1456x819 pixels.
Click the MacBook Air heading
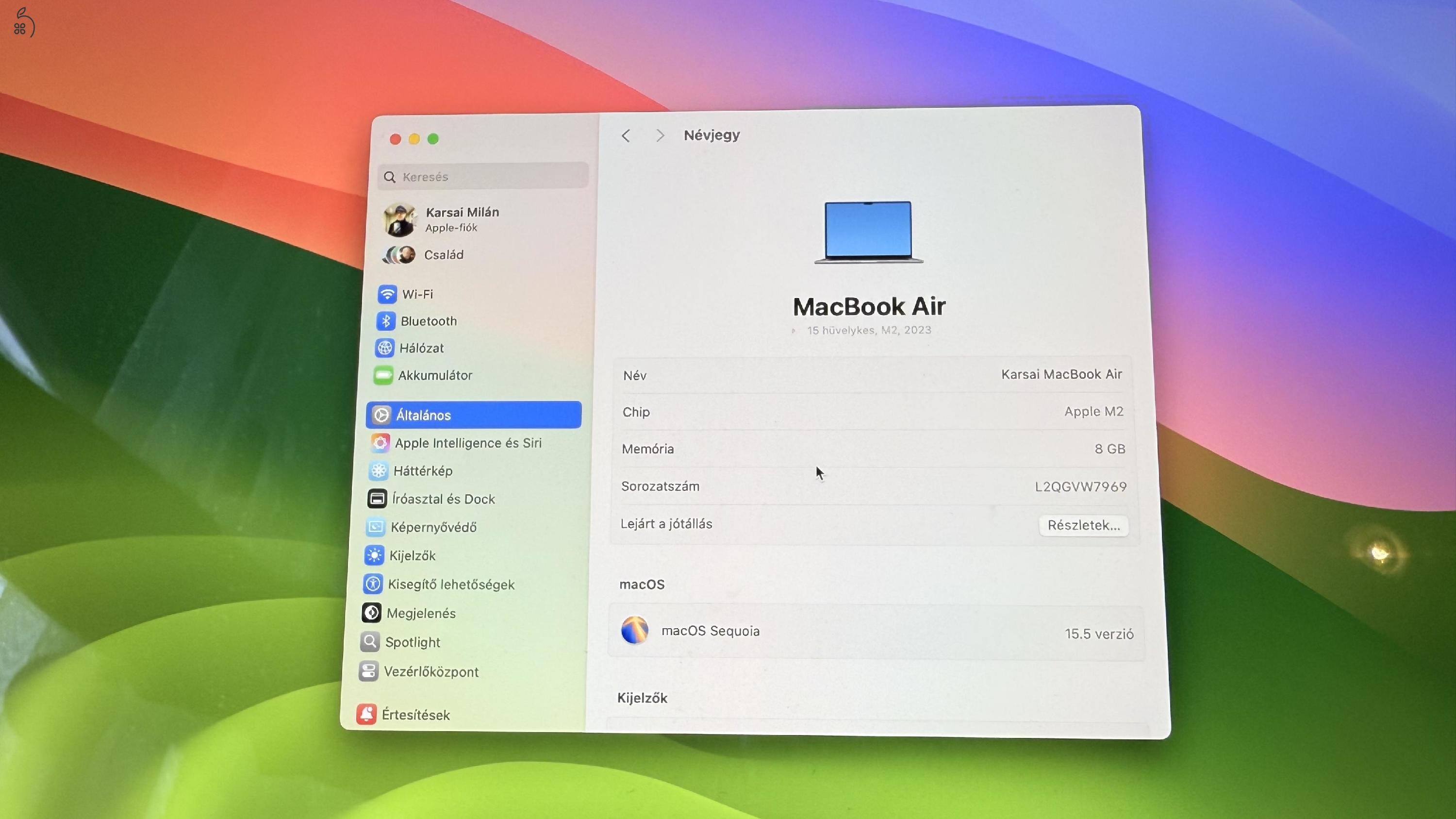click(x=869, y=306)
